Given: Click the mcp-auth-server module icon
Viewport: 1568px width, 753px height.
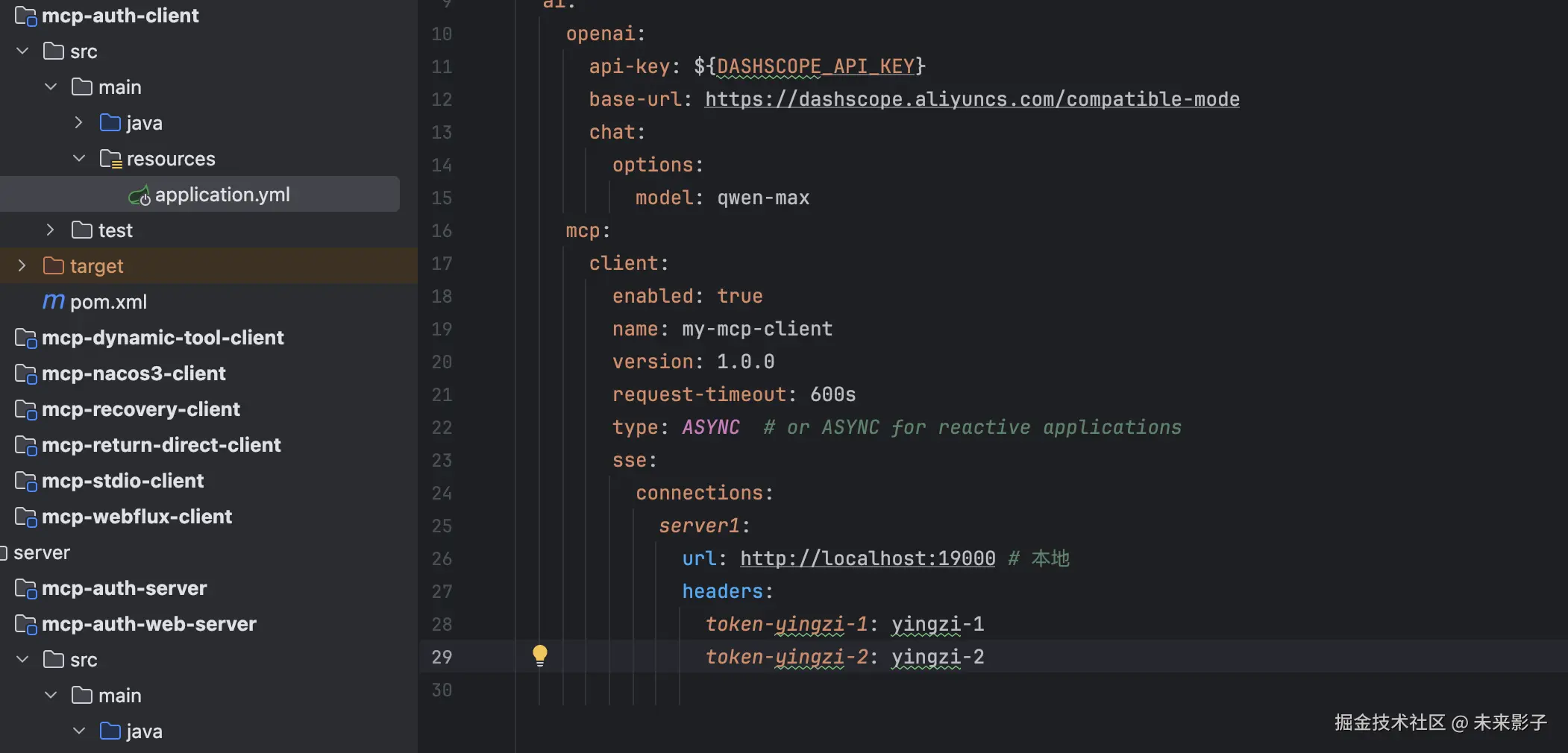Looking at the screenshot, I should pyautogui.click(x=25, y=589).
